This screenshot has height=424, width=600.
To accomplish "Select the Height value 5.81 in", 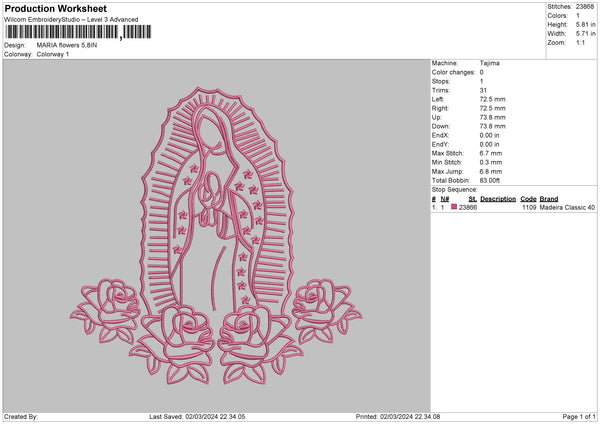I will pos(585,24).
